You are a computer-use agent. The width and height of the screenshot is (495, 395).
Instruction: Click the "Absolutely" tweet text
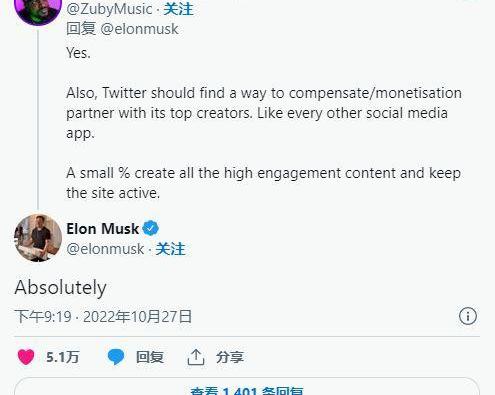[x=61, y=287]
